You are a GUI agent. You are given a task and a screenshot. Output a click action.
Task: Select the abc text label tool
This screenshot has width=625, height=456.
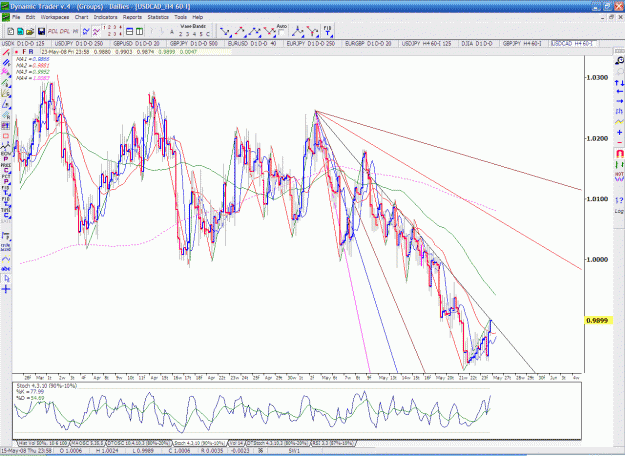tap(6, 269)
